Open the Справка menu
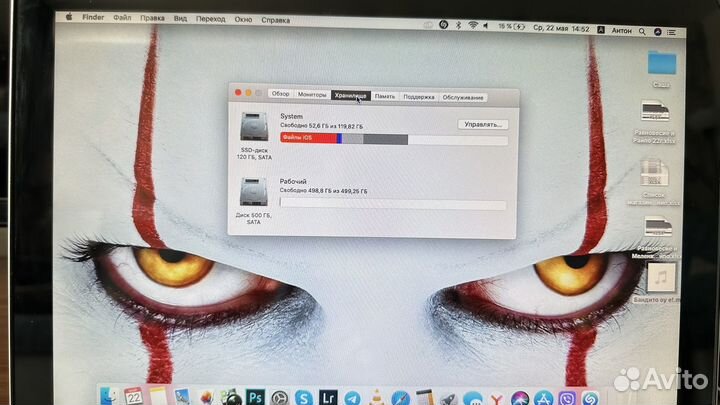720x405 pixels. 276,20
